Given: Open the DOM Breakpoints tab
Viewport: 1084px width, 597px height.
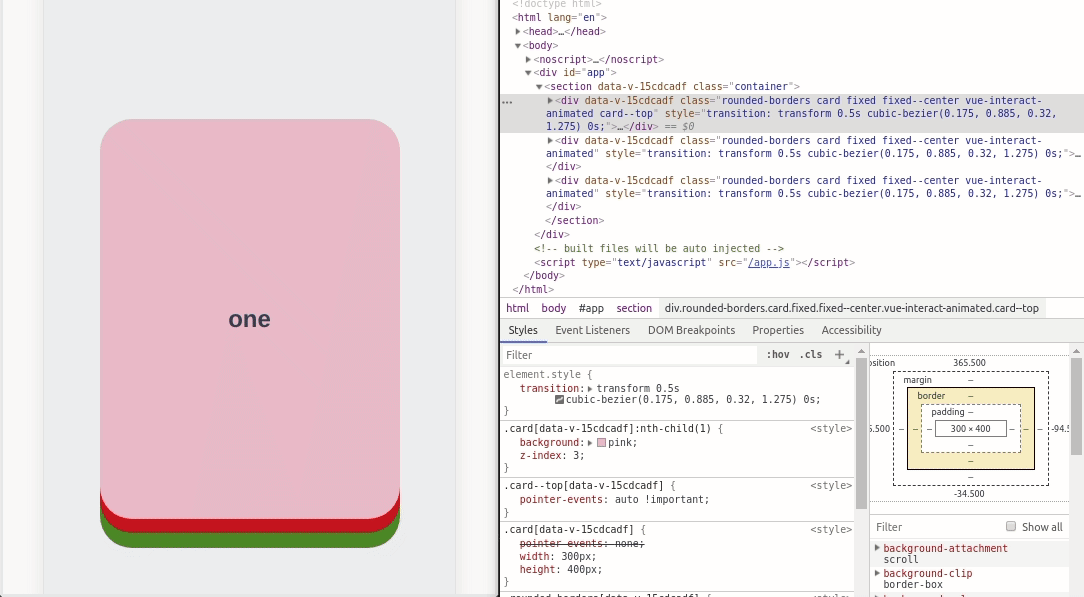Looking at the screenshot, I should [x=691, y=330].
